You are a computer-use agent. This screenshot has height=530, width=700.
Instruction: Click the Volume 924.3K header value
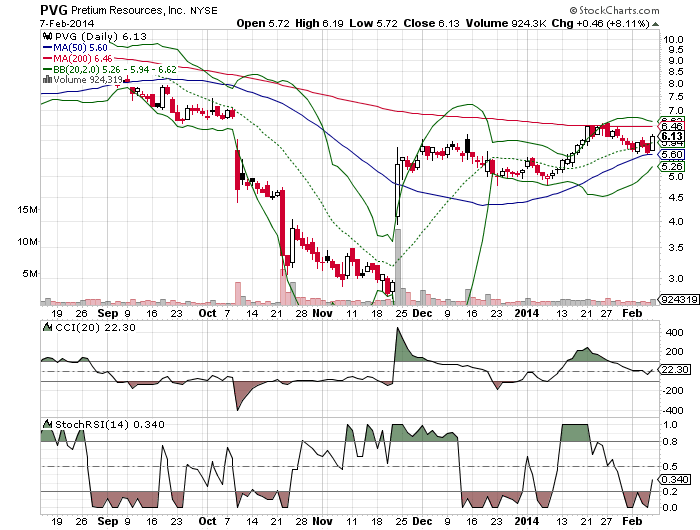click(x=506, y=23)
